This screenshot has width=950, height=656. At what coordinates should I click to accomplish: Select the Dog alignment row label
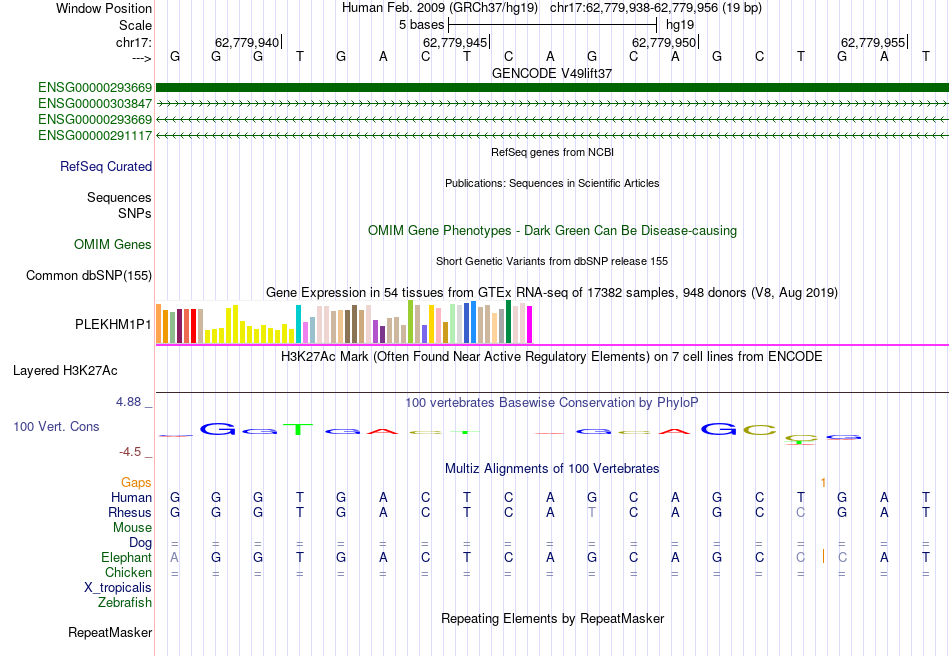tap(140, 543)
